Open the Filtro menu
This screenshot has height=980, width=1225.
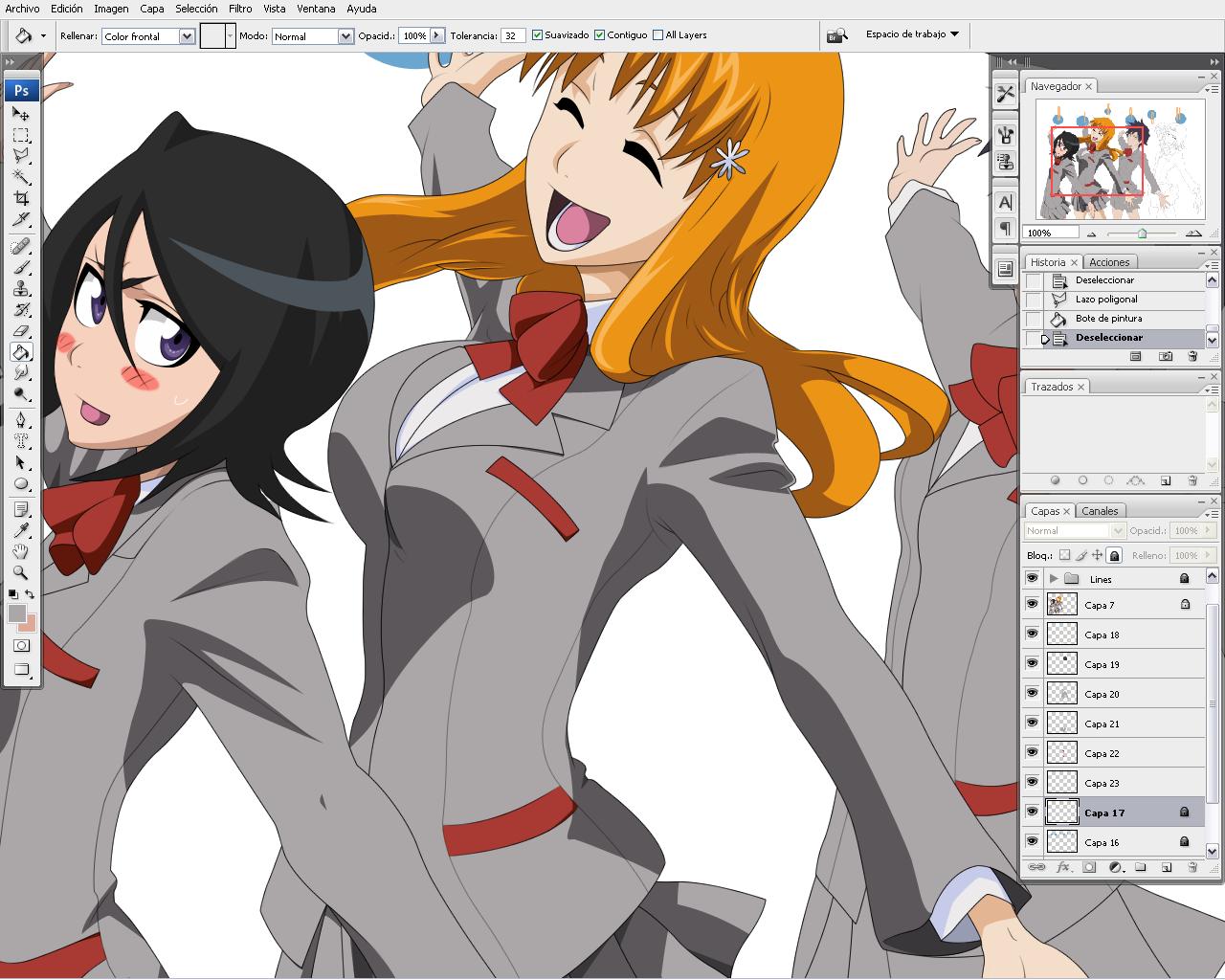point(240,9)
